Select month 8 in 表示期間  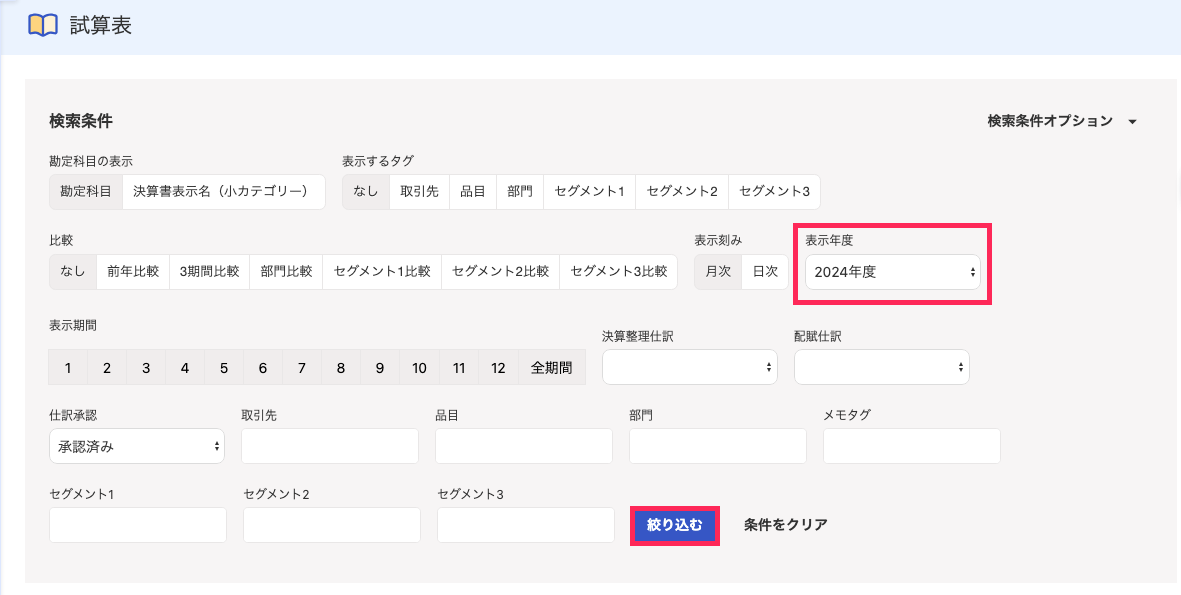tap(341, 368)
